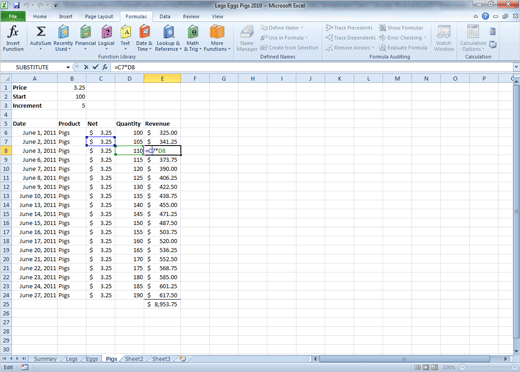This screenshot has width=520, height=372.
Task: Minimize the ribbon with the caret icon
Action: click(x=476, y=16)
